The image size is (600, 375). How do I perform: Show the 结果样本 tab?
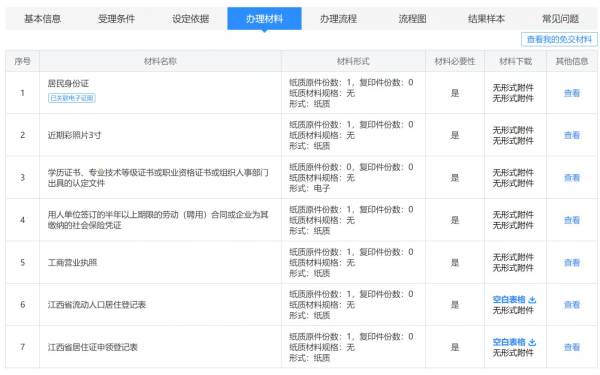tap(486, 18)
